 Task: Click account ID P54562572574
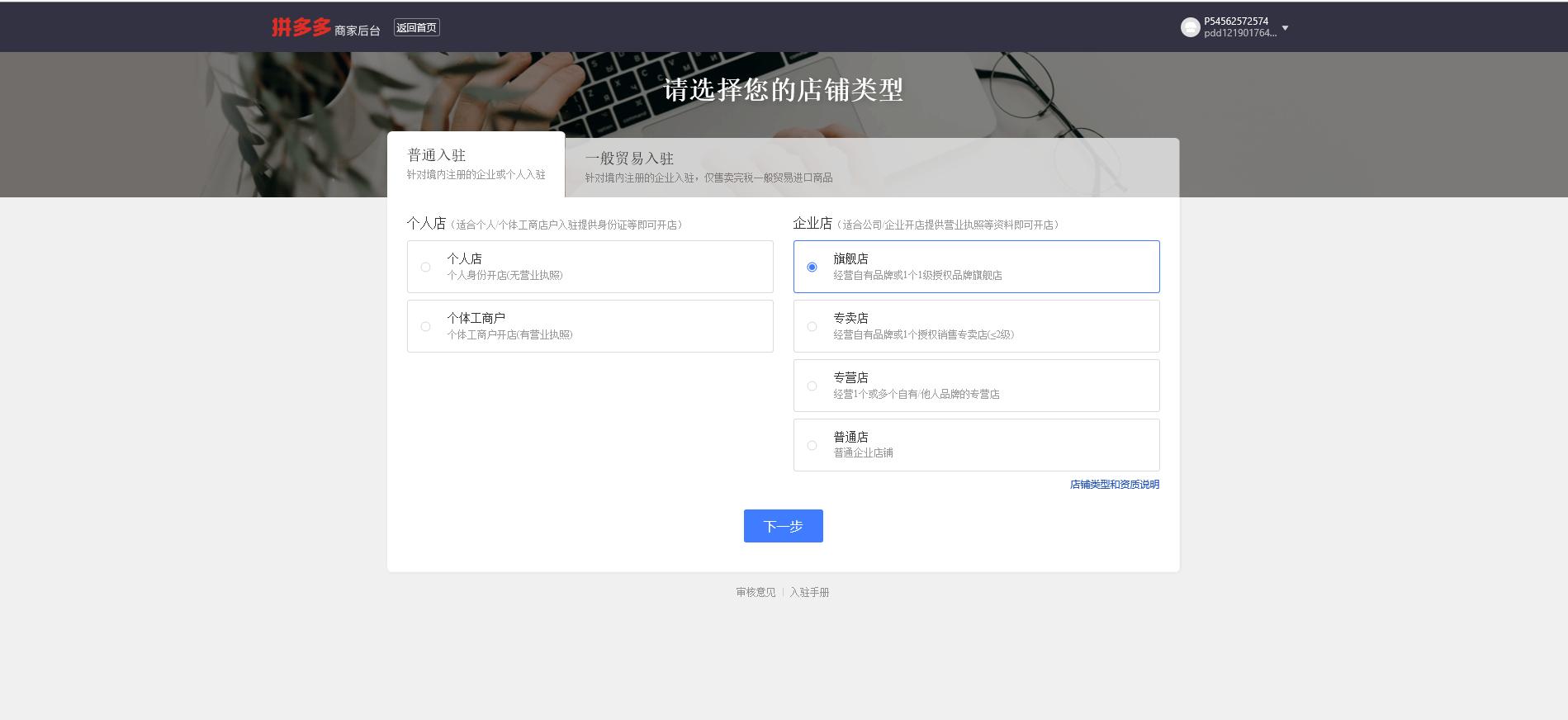coord(1236,21)
